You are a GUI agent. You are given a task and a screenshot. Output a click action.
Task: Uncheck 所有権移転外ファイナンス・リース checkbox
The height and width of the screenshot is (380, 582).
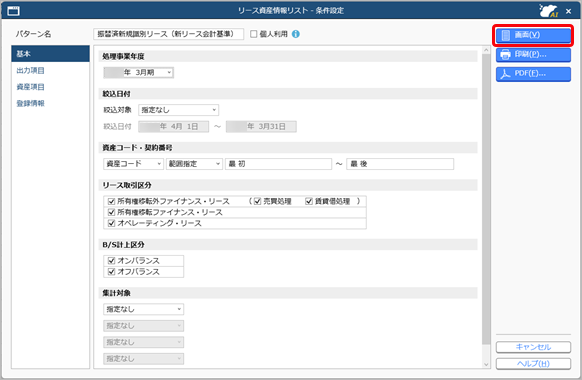(111, 202)
